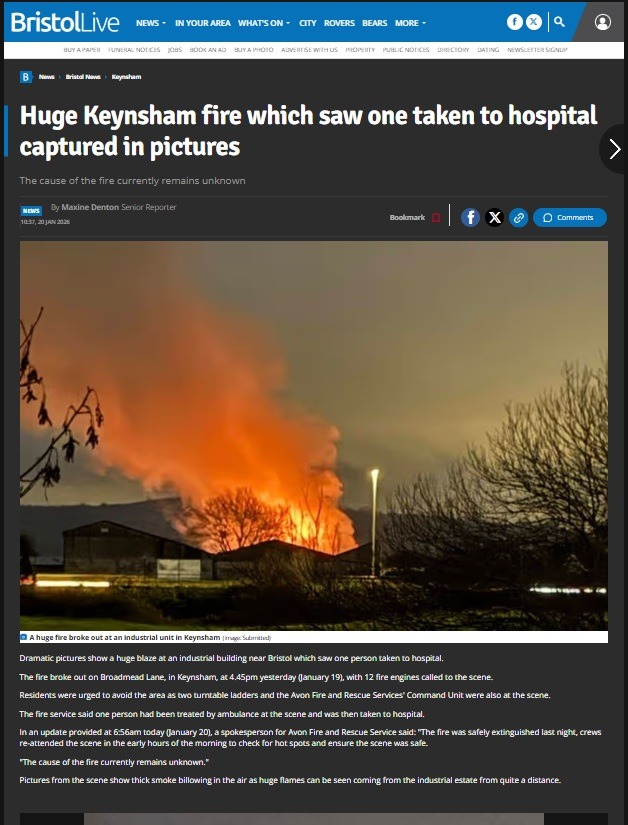Toggle the Bookmark for this article
This screenshot has width=628, height=825.
pos(414,217)
